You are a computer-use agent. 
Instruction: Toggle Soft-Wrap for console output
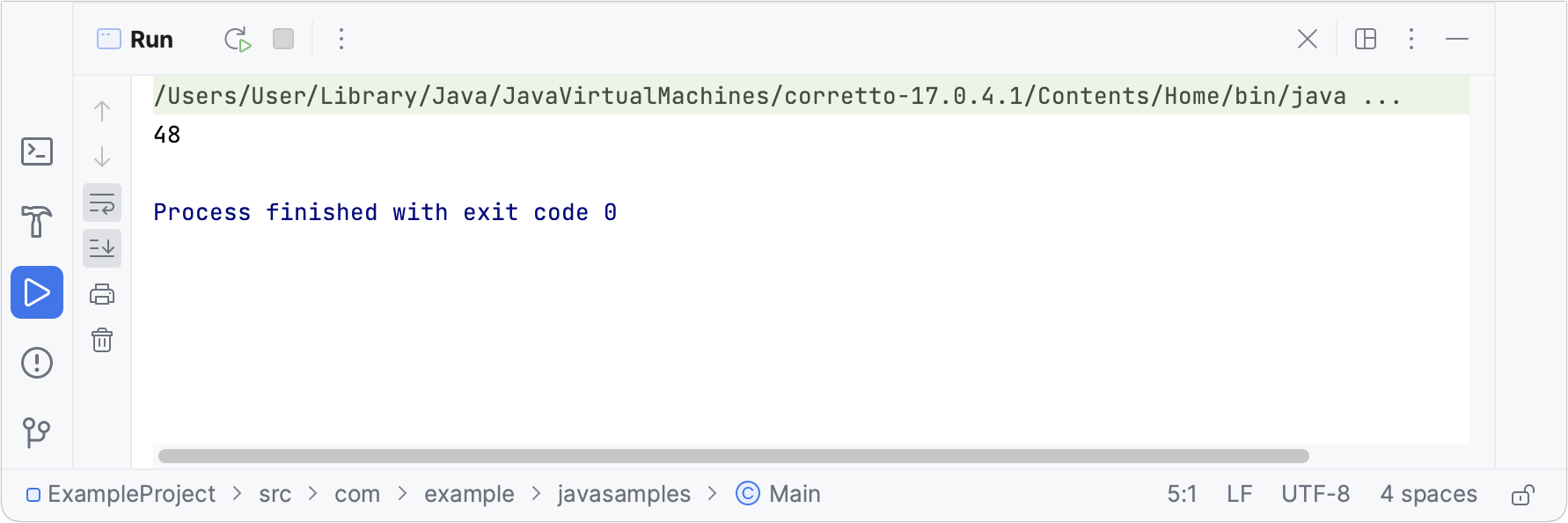point(102,203)
